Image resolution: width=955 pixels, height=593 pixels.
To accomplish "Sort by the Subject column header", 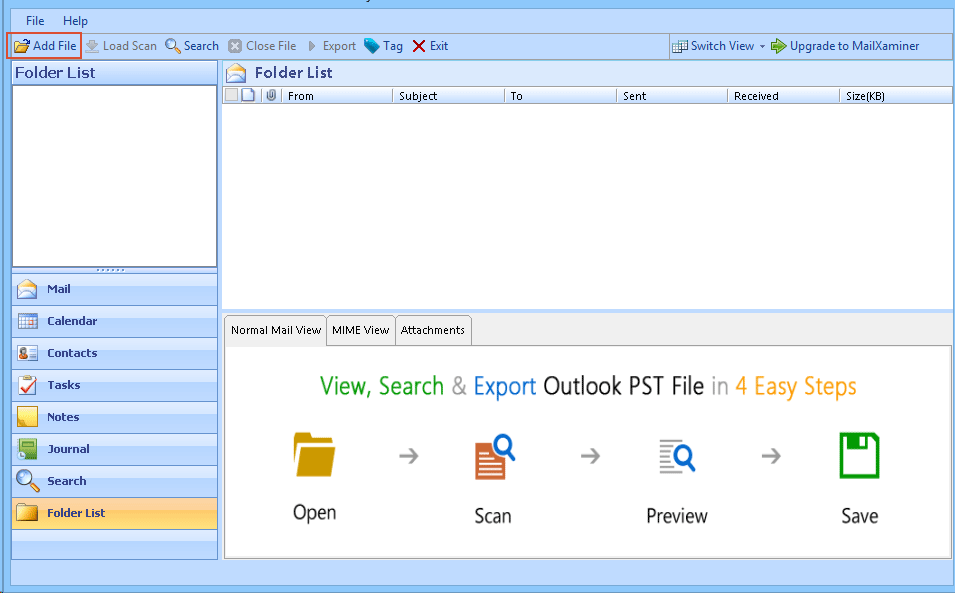I will pos(448,96).
